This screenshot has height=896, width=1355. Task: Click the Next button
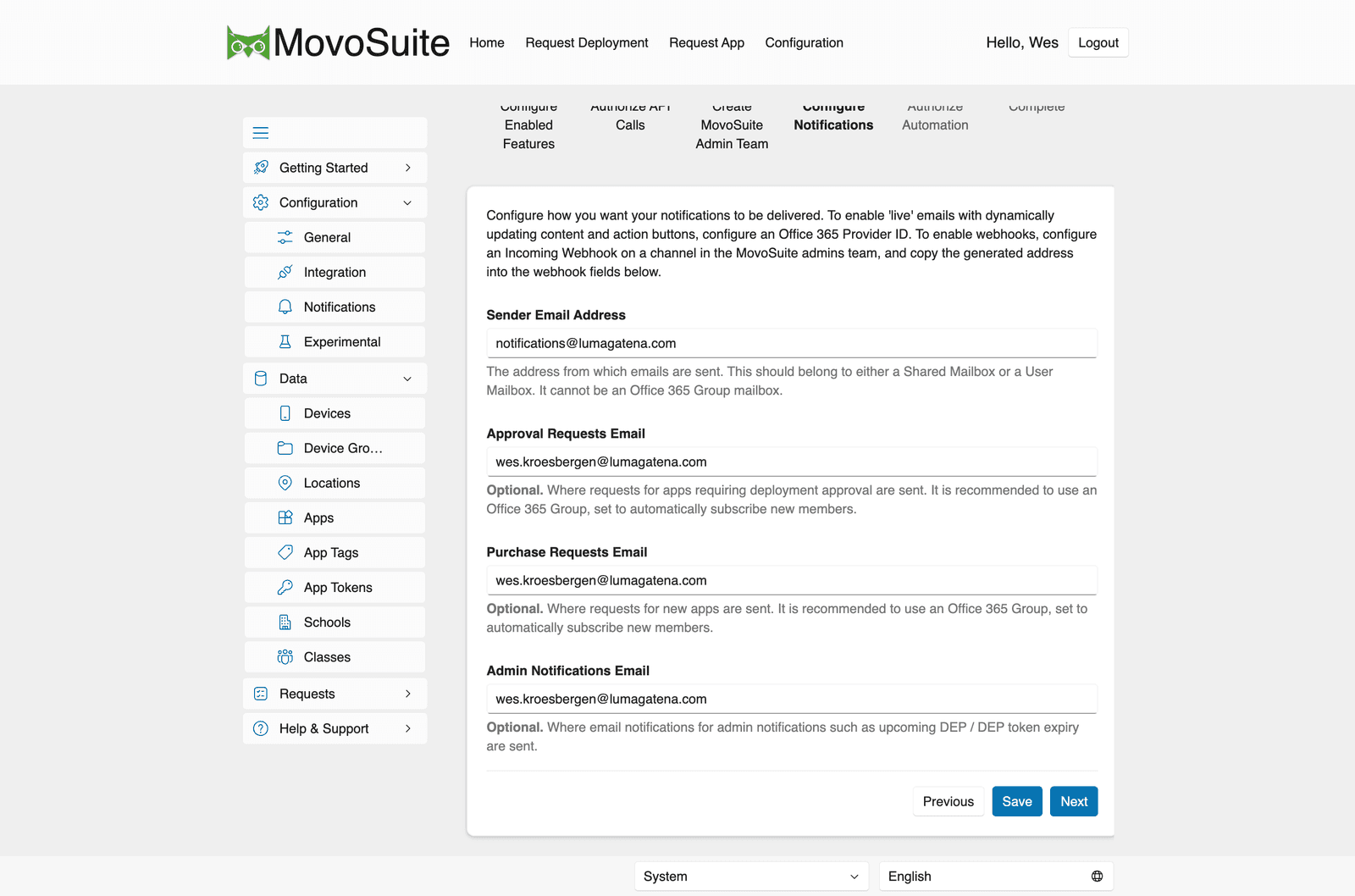1074,801
